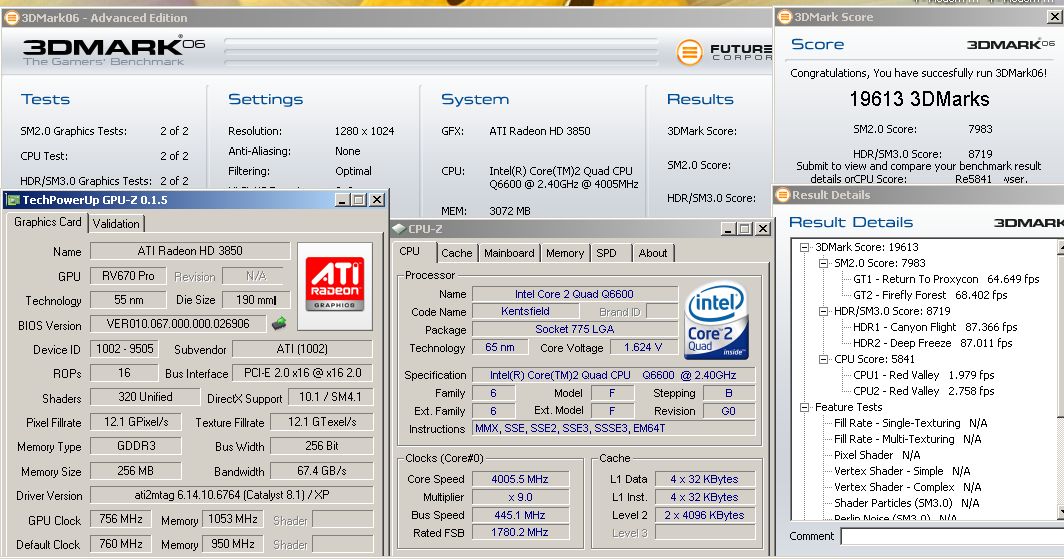Select Vertex Shader - Complex row
Image resolution: width=1064 pixels, height=559 pixels.
(x=907, y=487)
